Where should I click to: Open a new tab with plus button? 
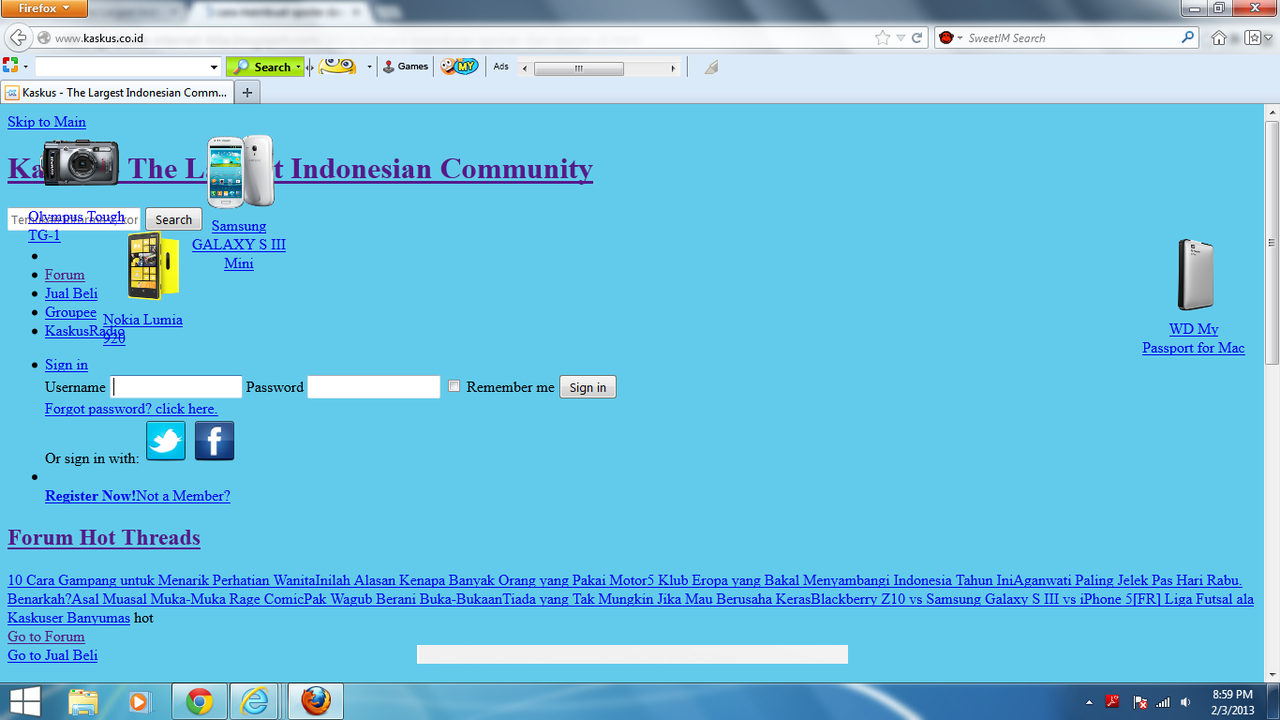click(247, 92)
